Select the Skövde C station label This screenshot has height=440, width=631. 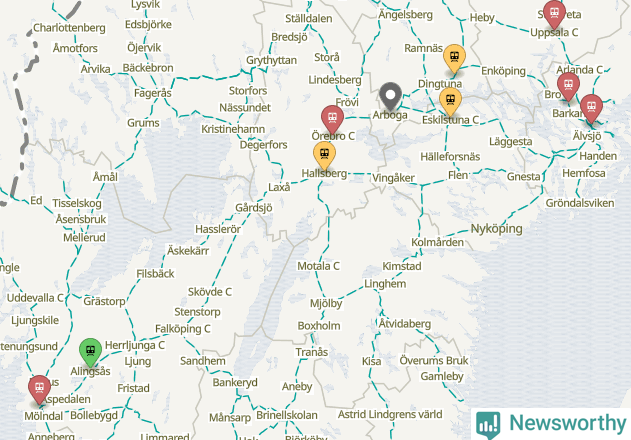click(210, 292)
